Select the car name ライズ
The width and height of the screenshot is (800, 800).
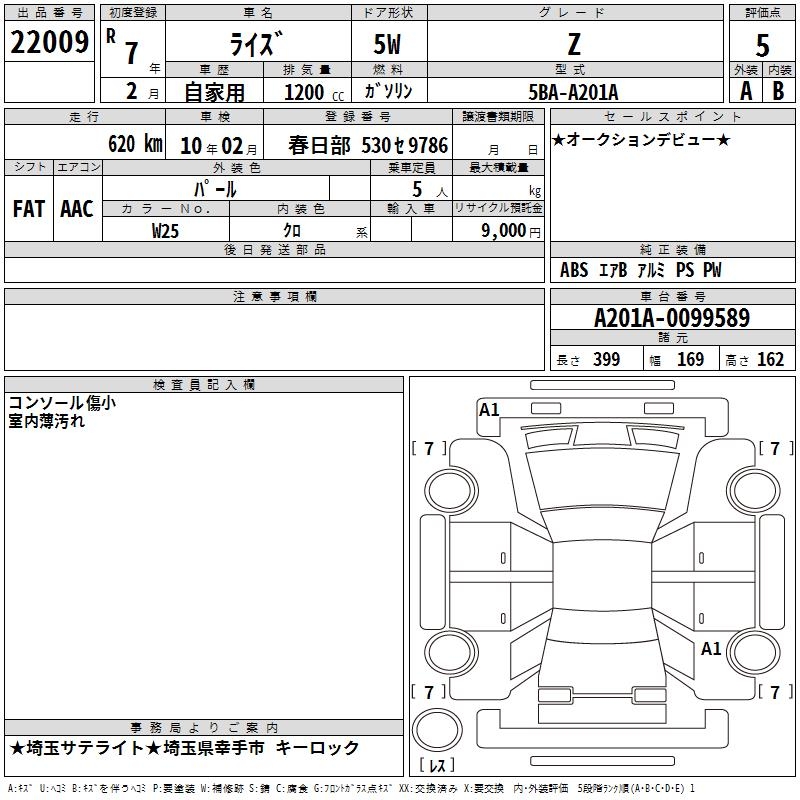pos(257,44)
